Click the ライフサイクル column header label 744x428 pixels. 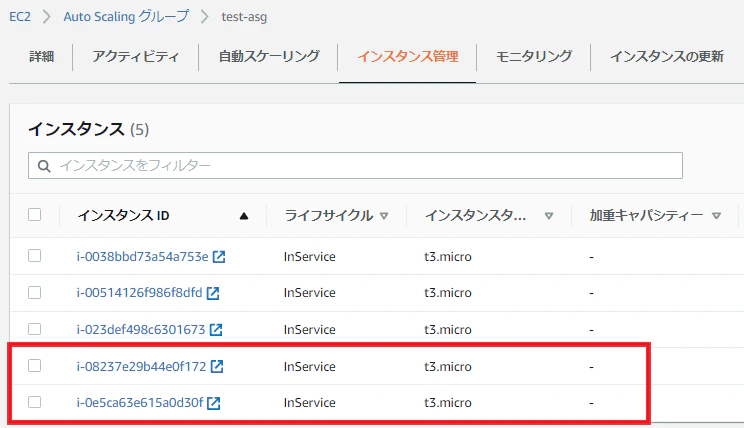click(328, 216)
